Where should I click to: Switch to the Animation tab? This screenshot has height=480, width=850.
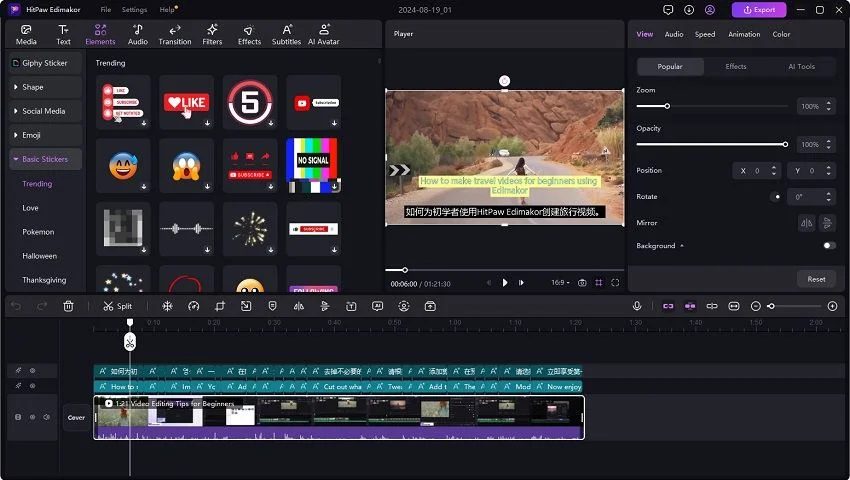click(744, 34)
